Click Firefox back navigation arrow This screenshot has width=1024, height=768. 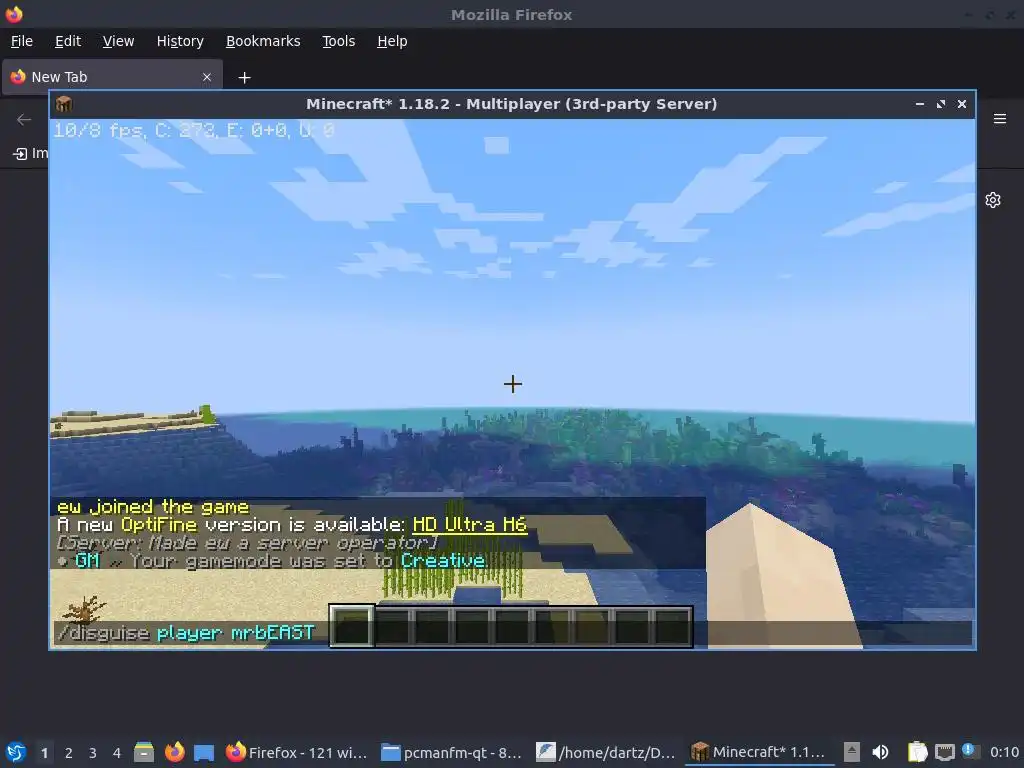[x=24, y=120]
